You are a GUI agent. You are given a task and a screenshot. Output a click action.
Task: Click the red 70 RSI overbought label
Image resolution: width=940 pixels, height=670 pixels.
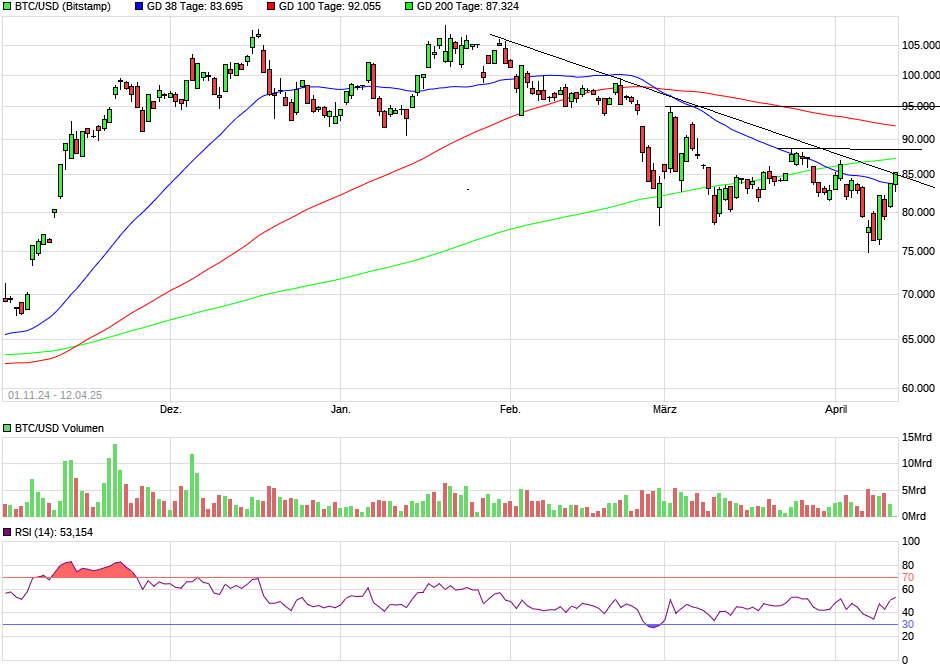[908, 578]
